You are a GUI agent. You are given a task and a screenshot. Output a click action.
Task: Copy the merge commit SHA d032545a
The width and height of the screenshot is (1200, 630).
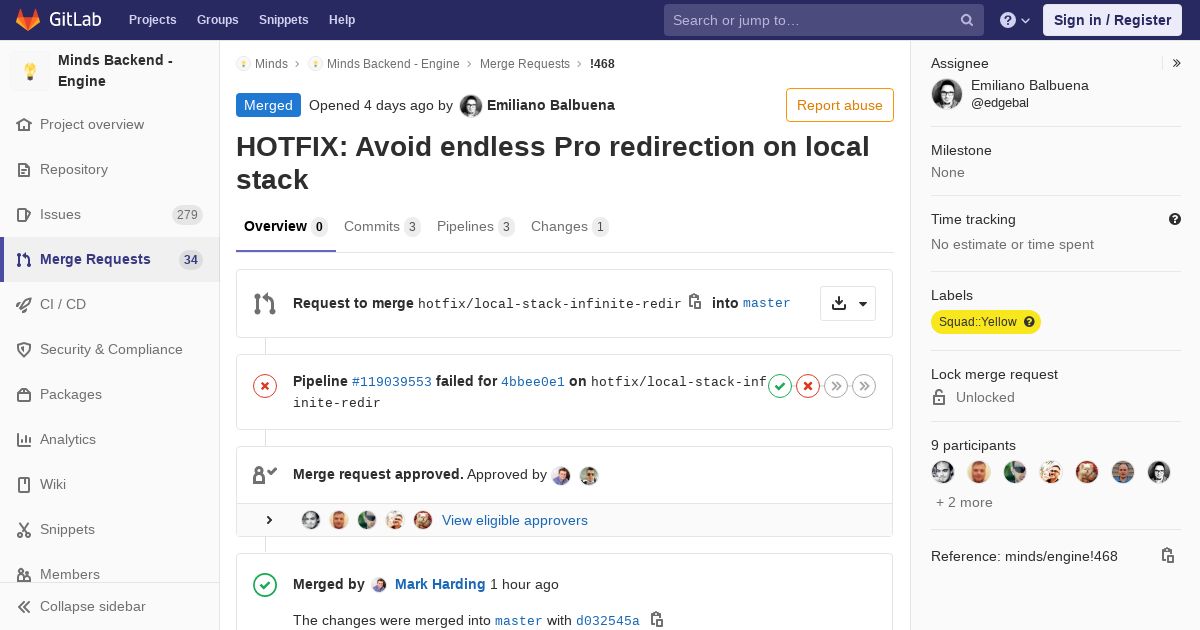[x=657, y=620]
